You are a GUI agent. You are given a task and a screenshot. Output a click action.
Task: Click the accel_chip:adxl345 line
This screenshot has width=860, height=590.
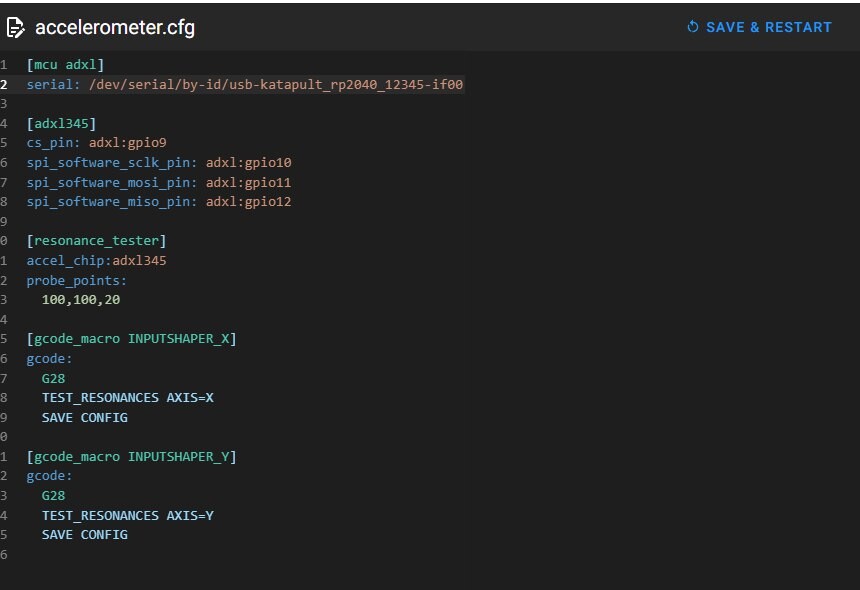click(x=97, y=261)
